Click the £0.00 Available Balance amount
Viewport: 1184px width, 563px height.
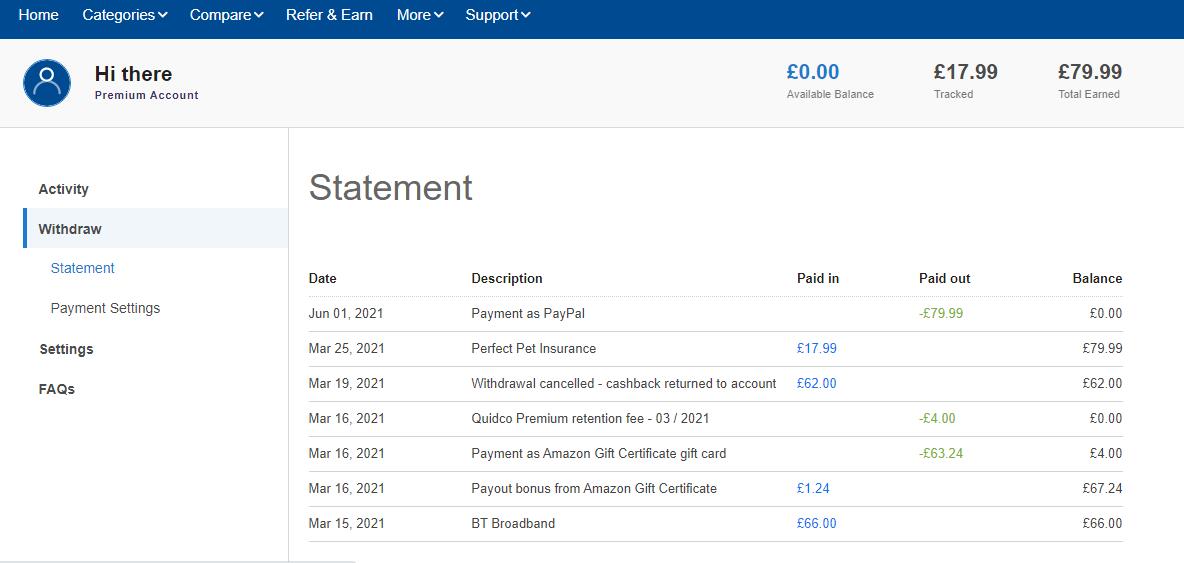813,72
